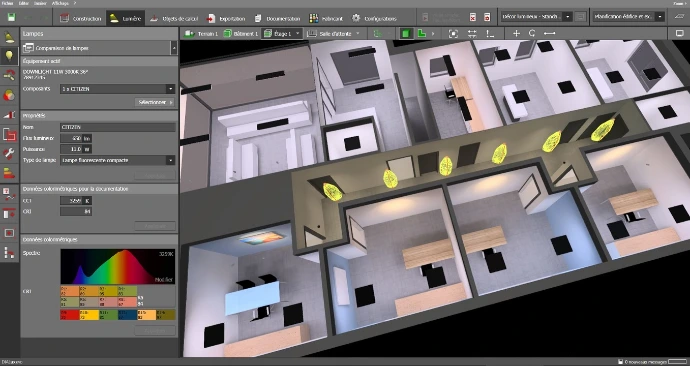Toggle the fullscreen monitor icon

coord(679,33)
